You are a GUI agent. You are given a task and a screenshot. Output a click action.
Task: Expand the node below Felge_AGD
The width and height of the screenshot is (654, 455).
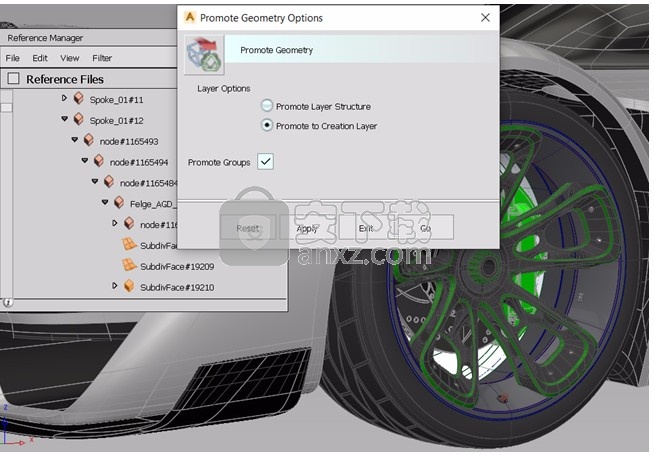click(x=115, y=223)
